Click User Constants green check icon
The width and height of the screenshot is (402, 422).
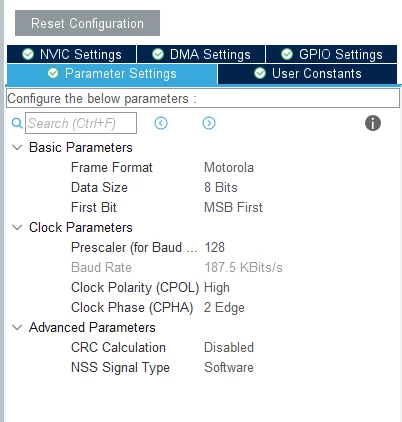tap(260, 73)
